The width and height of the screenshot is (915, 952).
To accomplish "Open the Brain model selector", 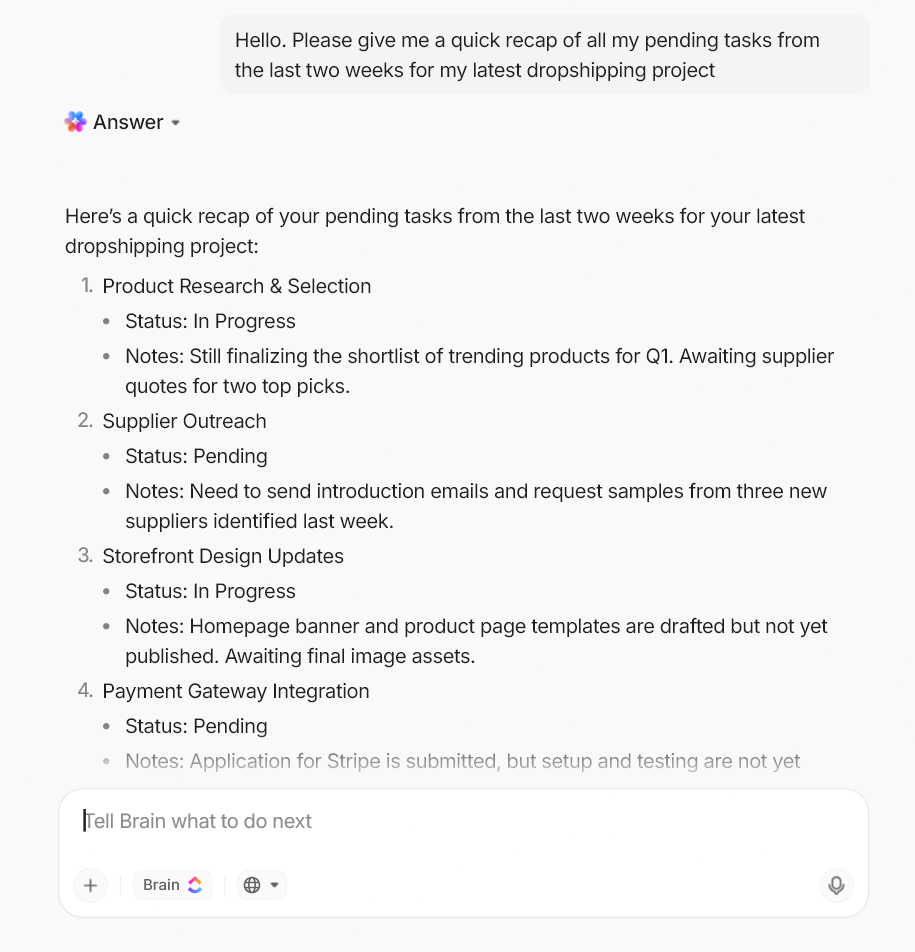I will tap(172, 885).
